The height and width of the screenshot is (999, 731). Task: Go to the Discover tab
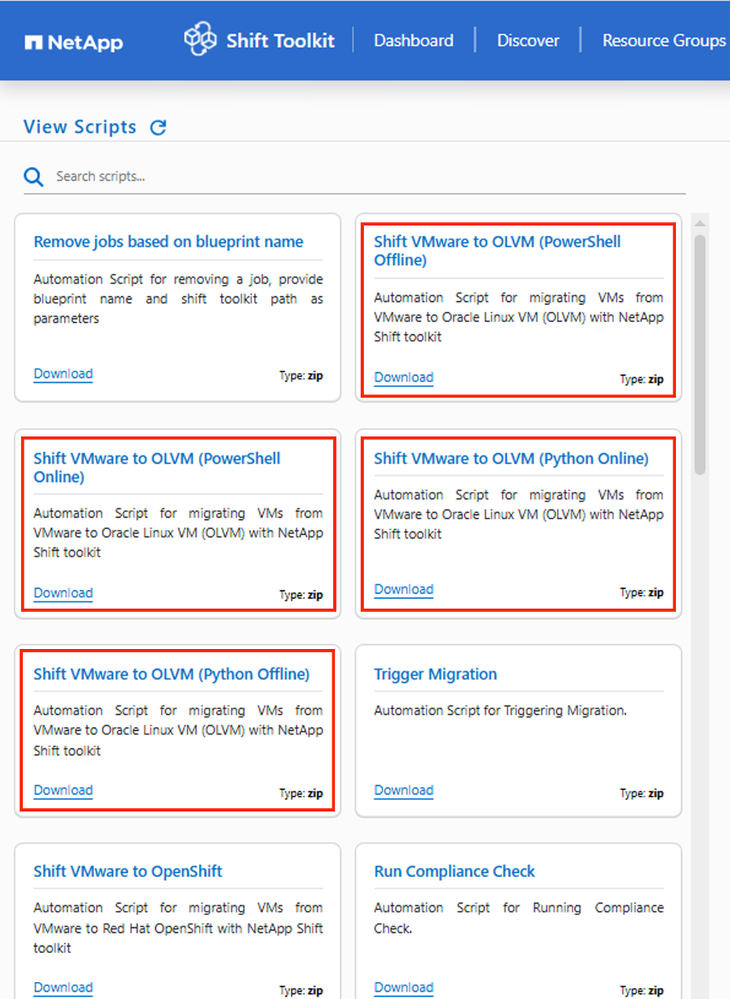(x=528, y=41)
